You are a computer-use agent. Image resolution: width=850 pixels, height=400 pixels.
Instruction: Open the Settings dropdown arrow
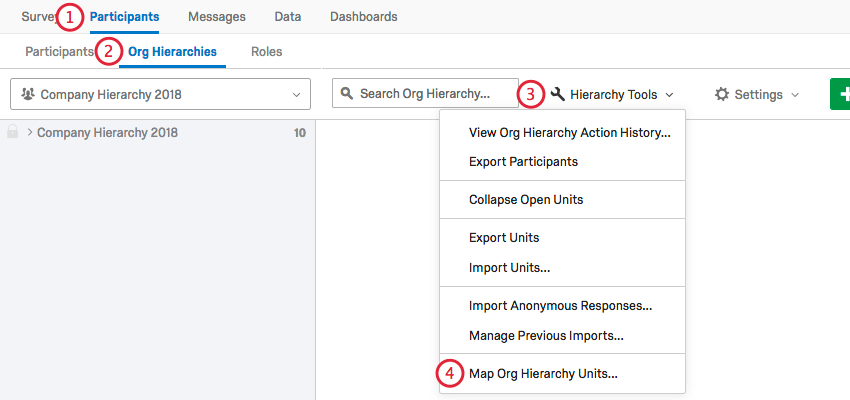[795, 95]
